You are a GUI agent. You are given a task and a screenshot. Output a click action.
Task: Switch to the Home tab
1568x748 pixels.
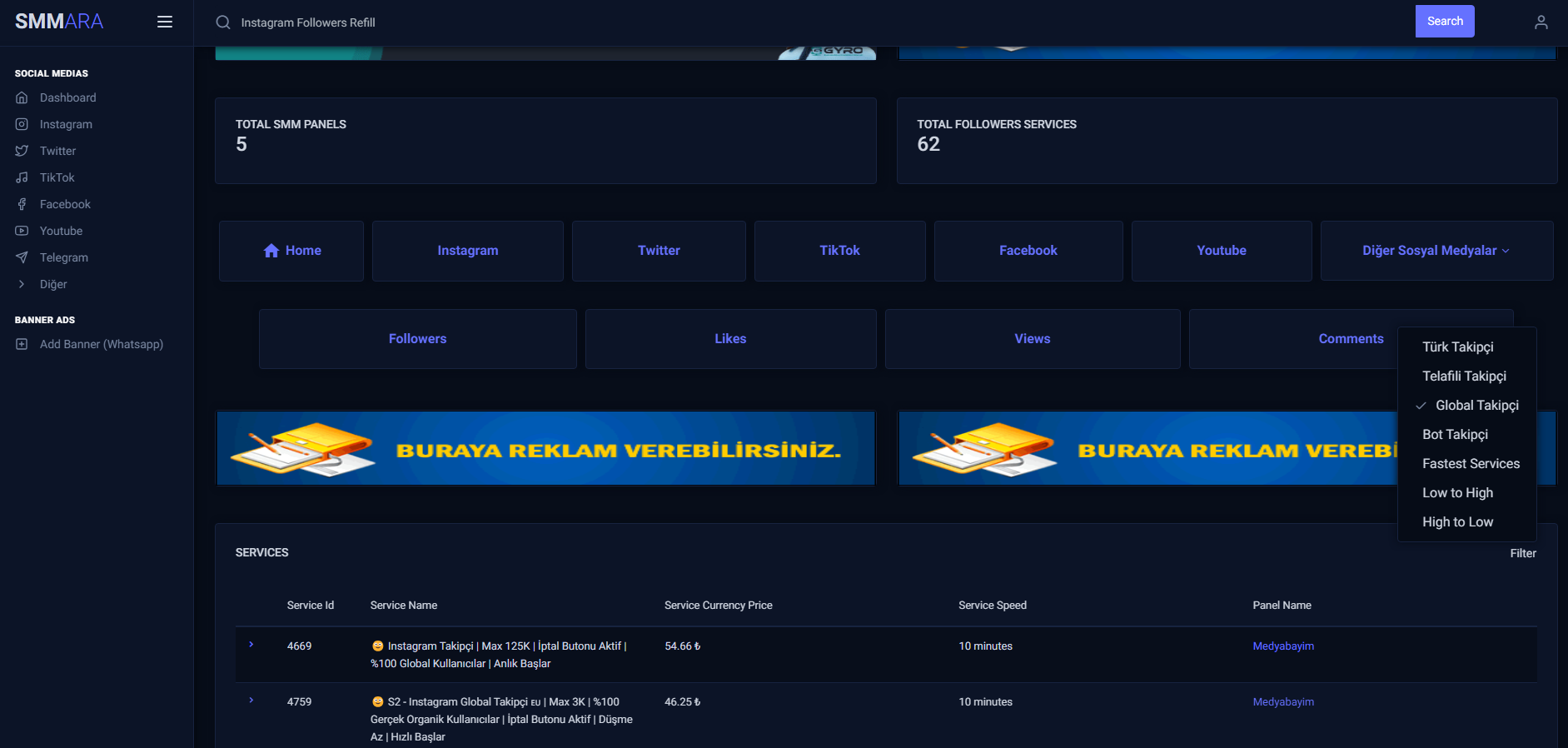click(291, 251)
